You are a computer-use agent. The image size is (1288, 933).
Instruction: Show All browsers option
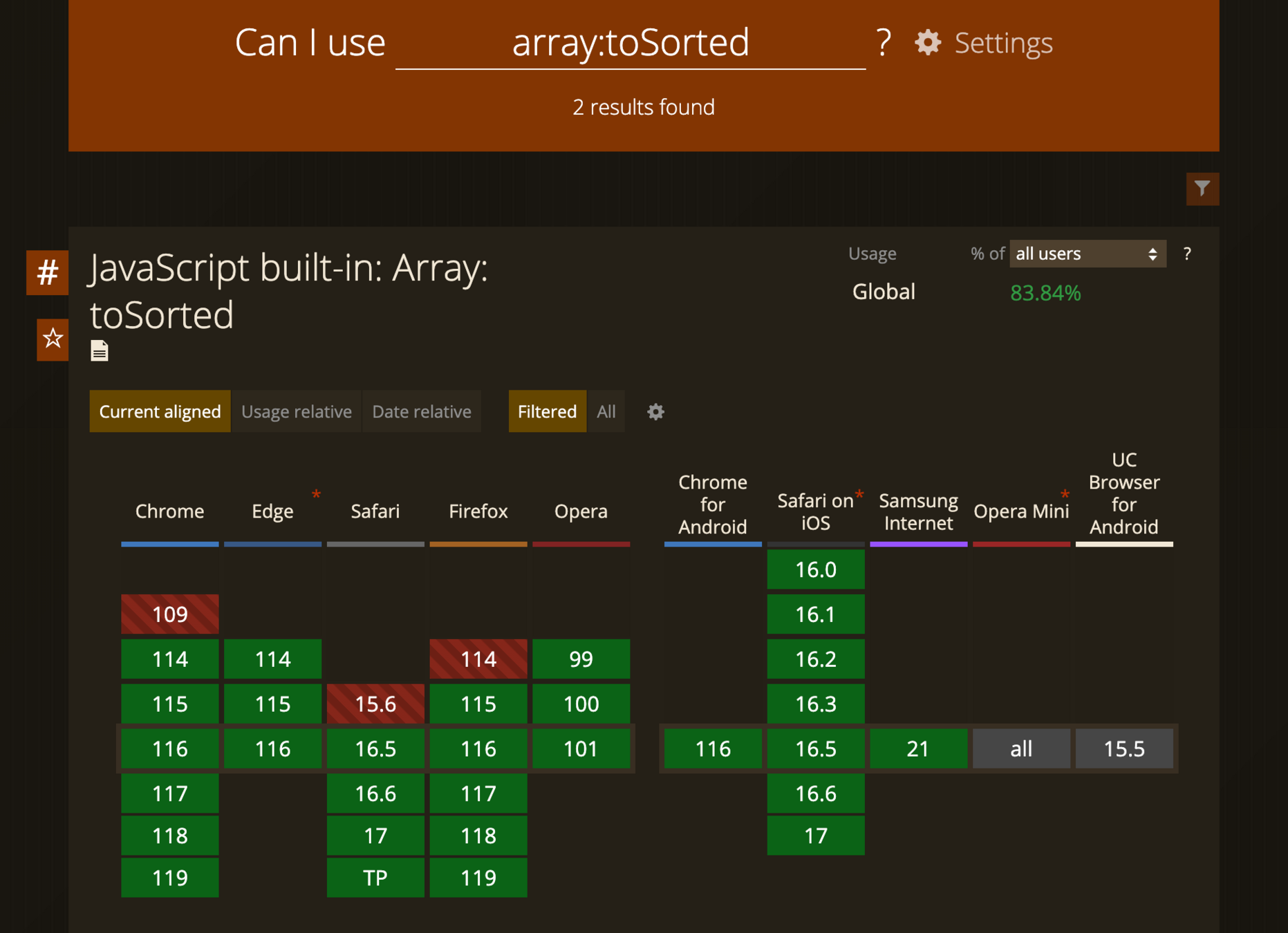click(x=606, y=412)
